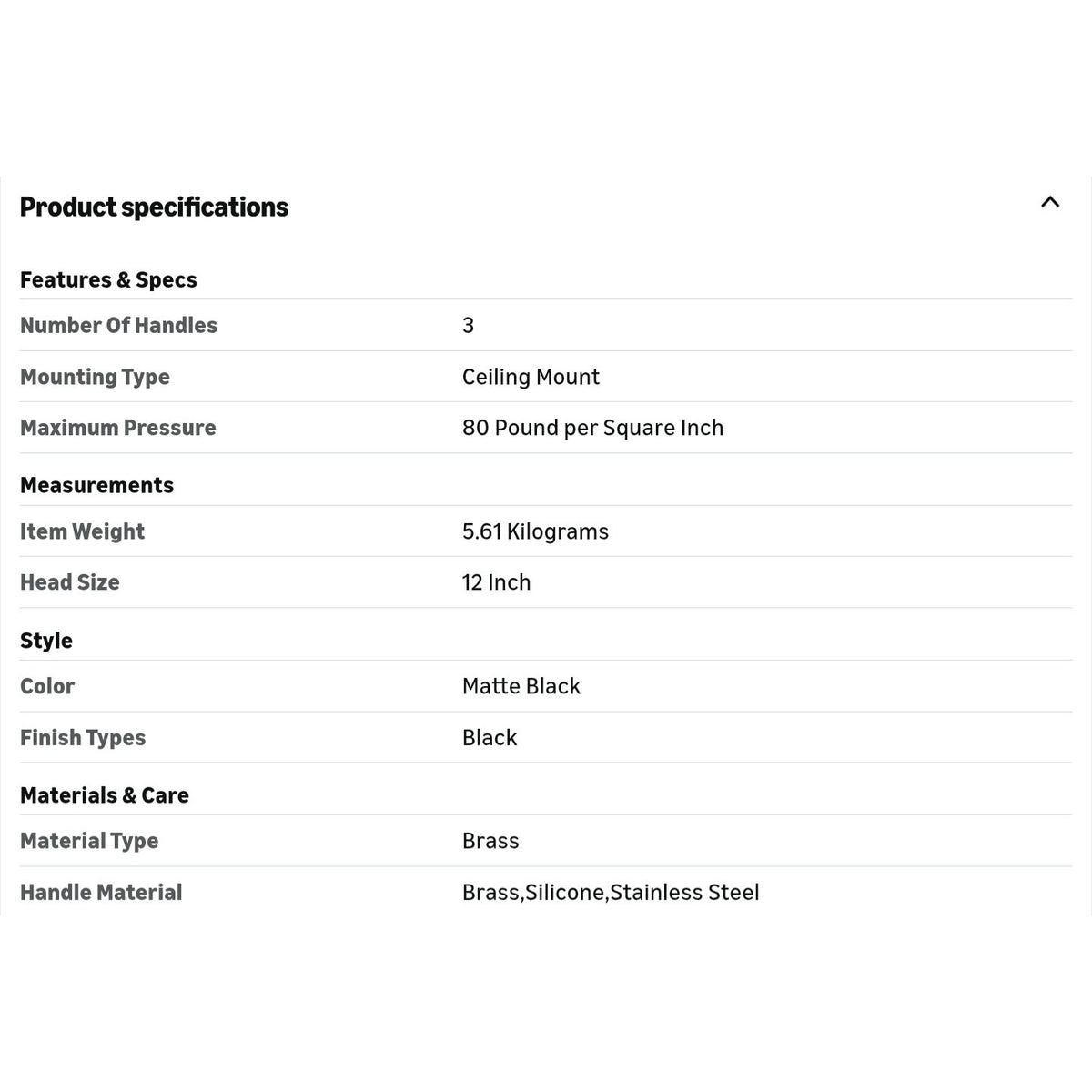Click the Matte Black color value

521,686
